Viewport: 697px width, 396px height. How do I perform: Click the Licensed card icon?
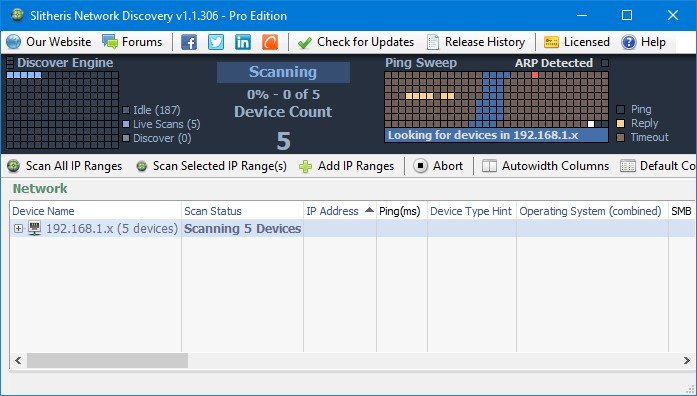coord(551,43)
